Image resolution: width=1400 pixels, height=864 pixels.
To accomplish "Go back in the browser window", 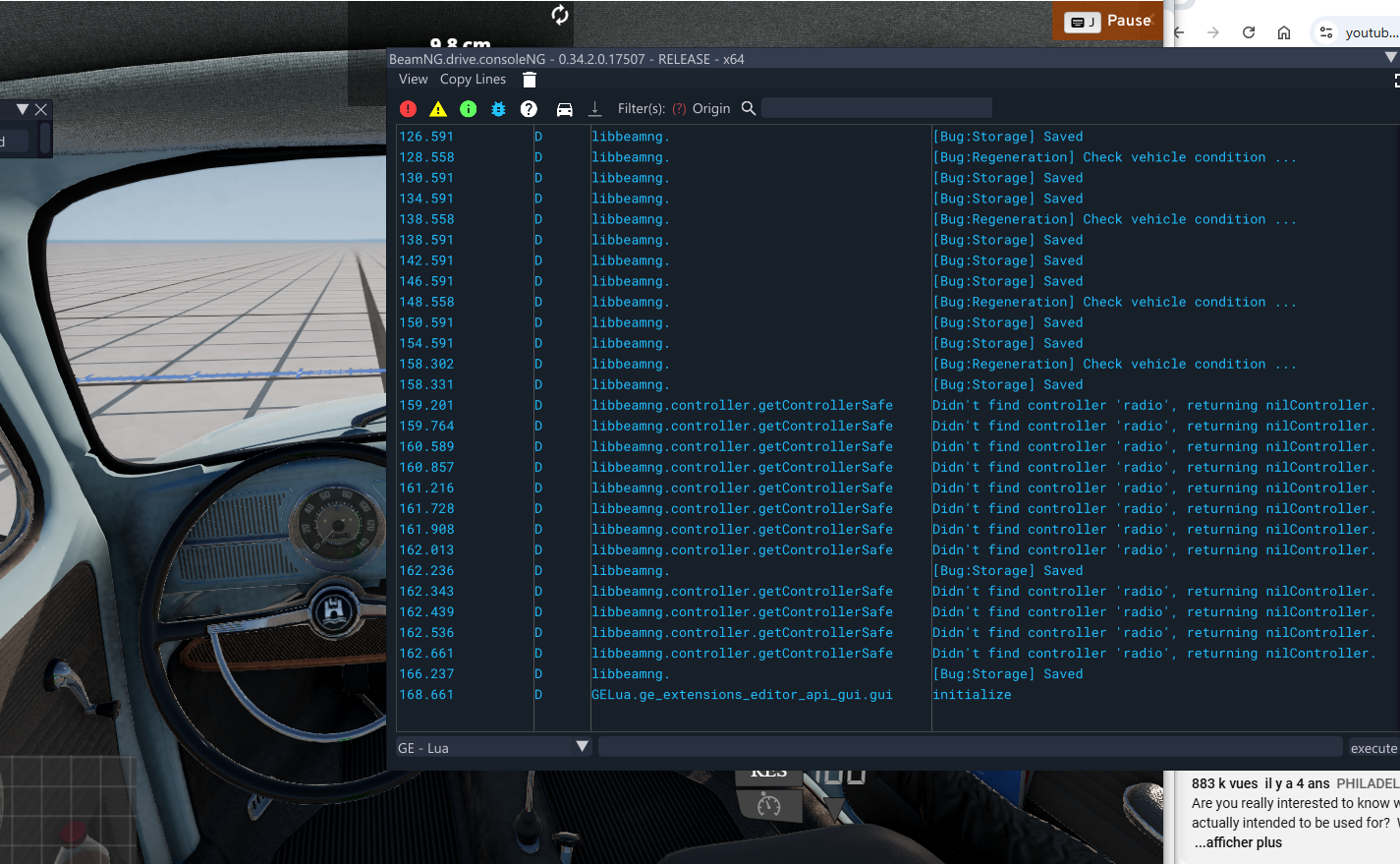I will click(x=1179, y=32).
